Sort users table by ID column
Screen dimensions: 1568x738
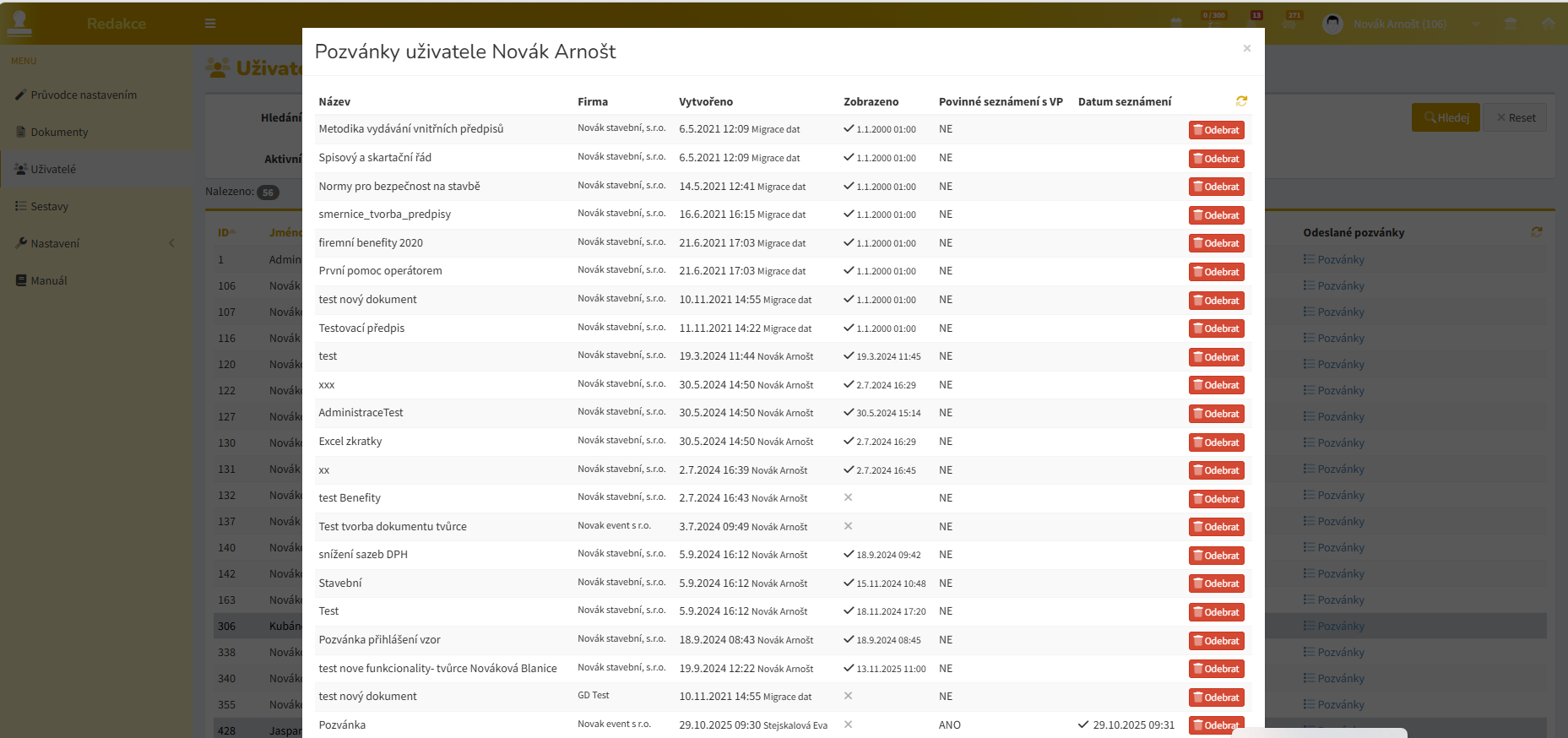[x=226, y=232]
